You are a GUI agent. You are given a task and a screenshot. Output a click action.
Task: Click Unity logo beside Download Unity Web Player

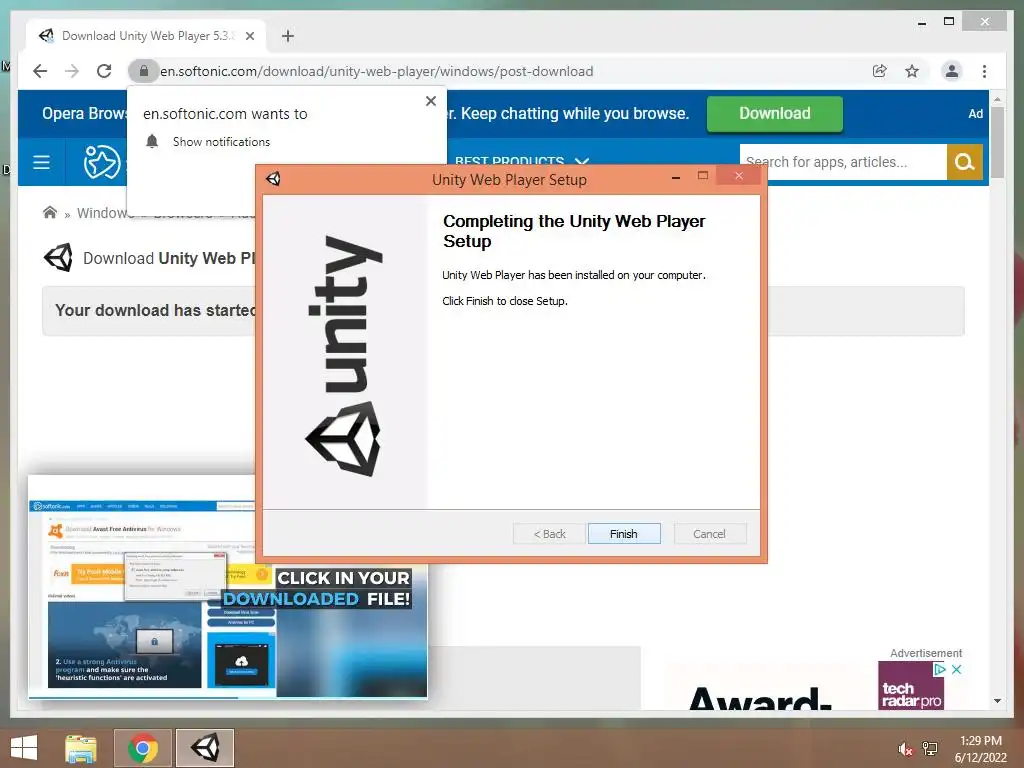click(x=58, y=258)
